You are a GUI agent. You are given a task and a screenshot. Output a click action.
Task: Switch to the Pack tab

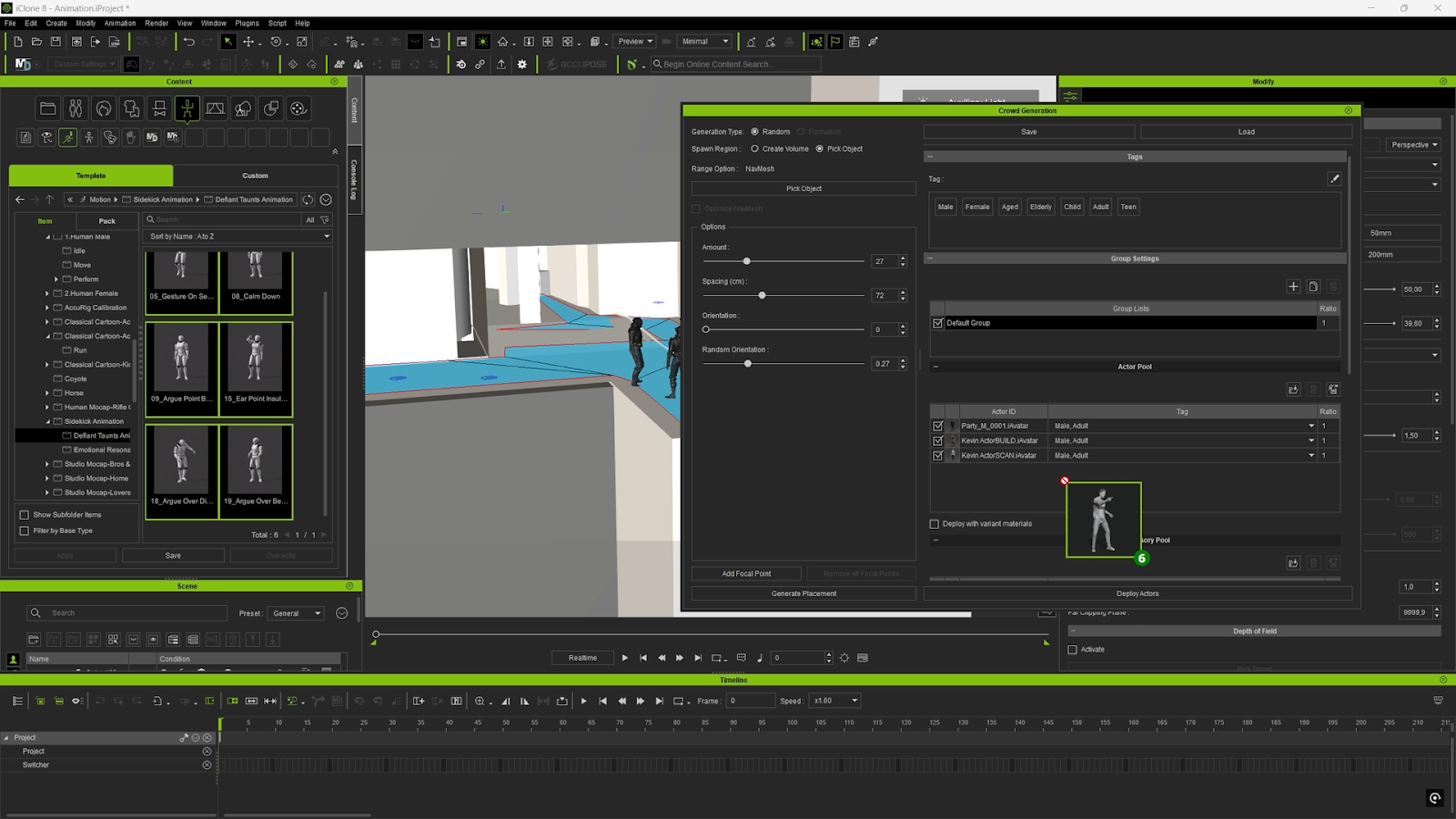click(107, 221)
